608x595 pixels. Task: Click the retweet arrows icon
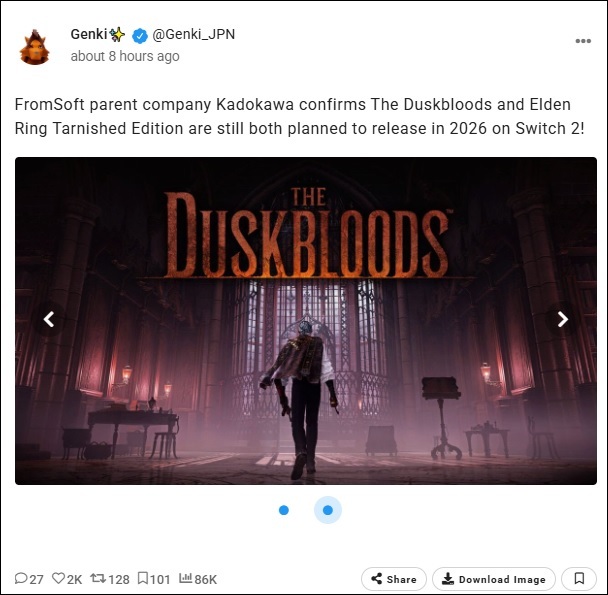98,578
